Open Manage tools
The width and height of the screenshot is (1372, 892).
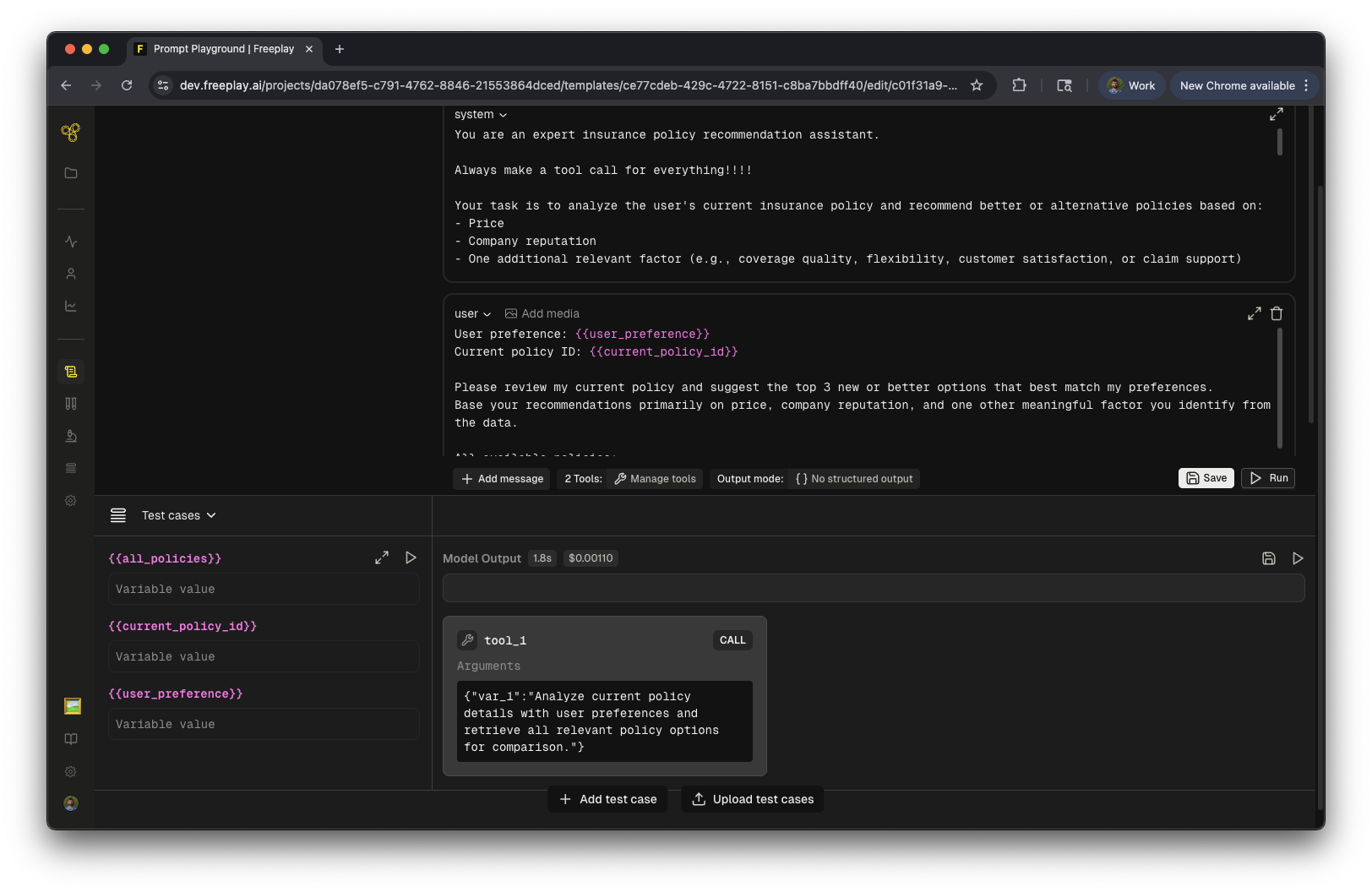coord(655,479)
